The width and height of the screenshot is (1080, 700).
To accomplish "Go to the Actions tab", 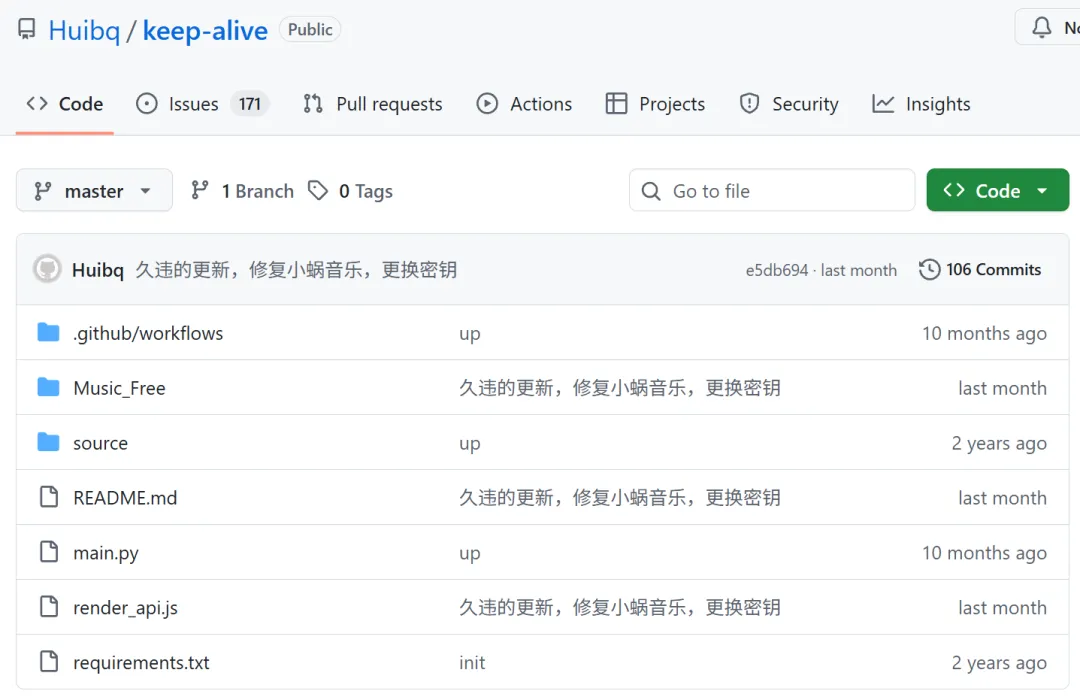I will point(524,104).
